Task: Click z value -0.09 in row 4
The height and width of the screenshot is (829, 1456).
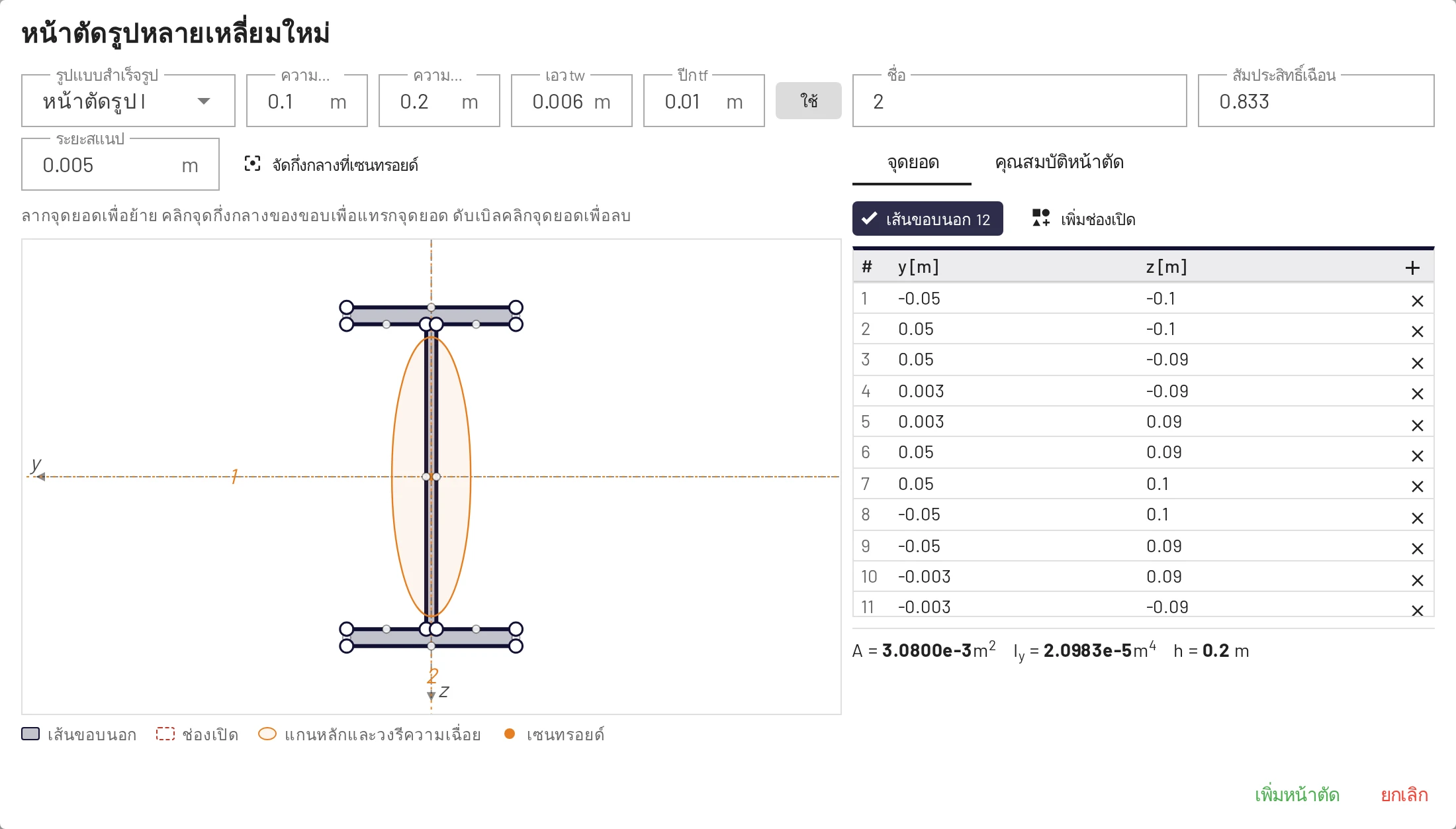Action: click(x=1167, y=391)
